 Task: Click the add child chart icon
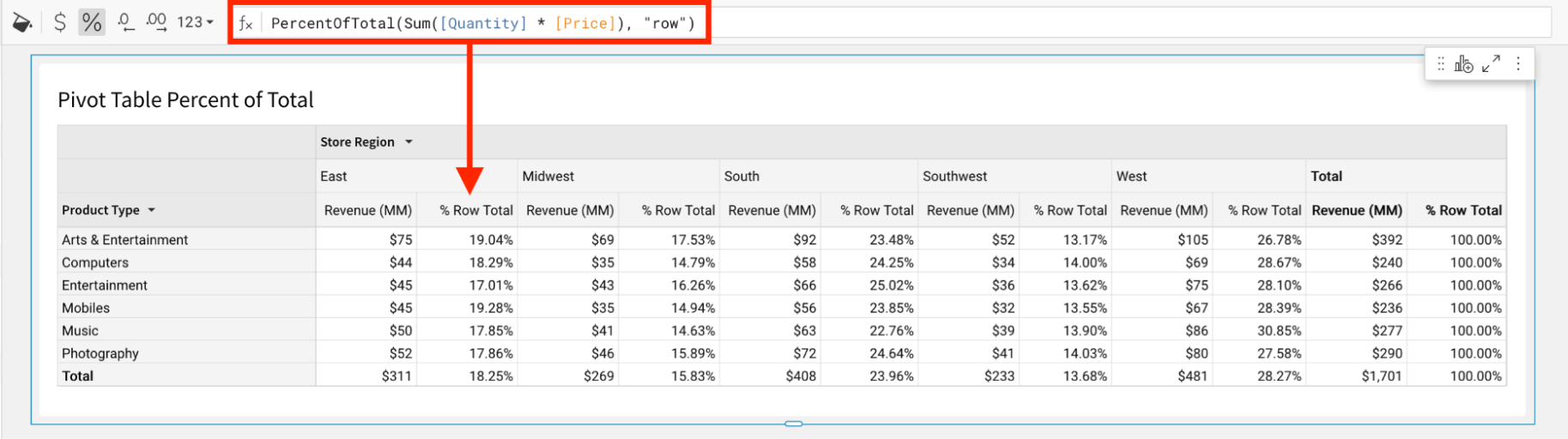[1464, 63]
